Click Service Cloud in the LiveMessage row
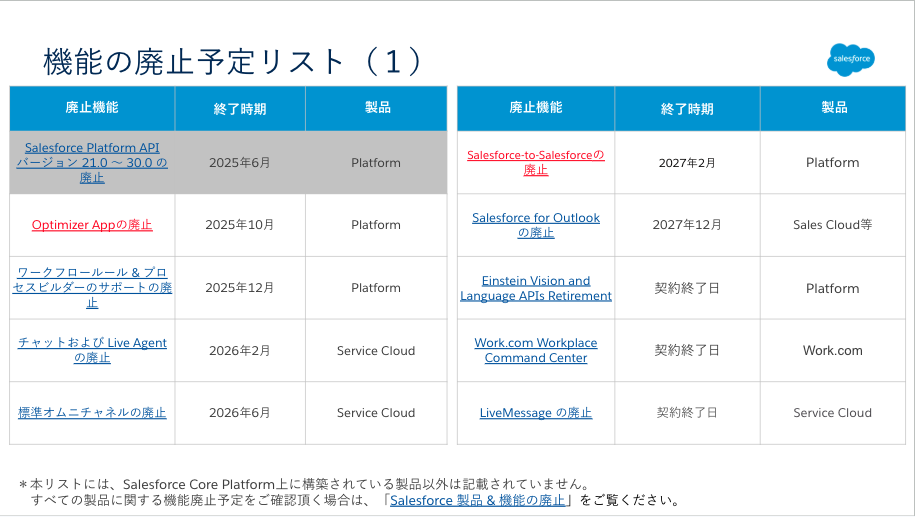Viewport: 915px width, 517px height. (833, 413)
